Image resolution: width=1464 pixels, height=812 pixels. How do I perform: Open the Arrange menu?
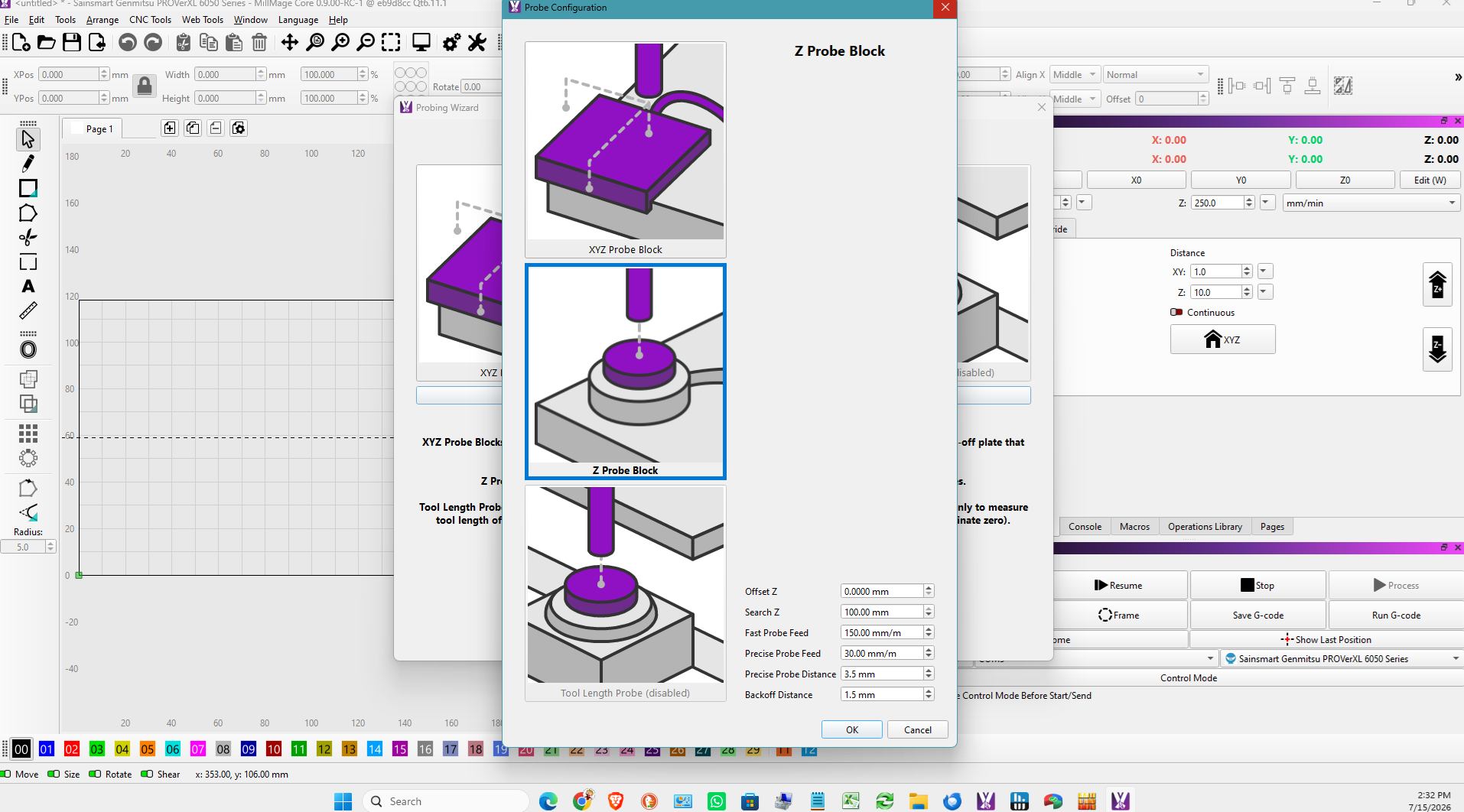102,20
